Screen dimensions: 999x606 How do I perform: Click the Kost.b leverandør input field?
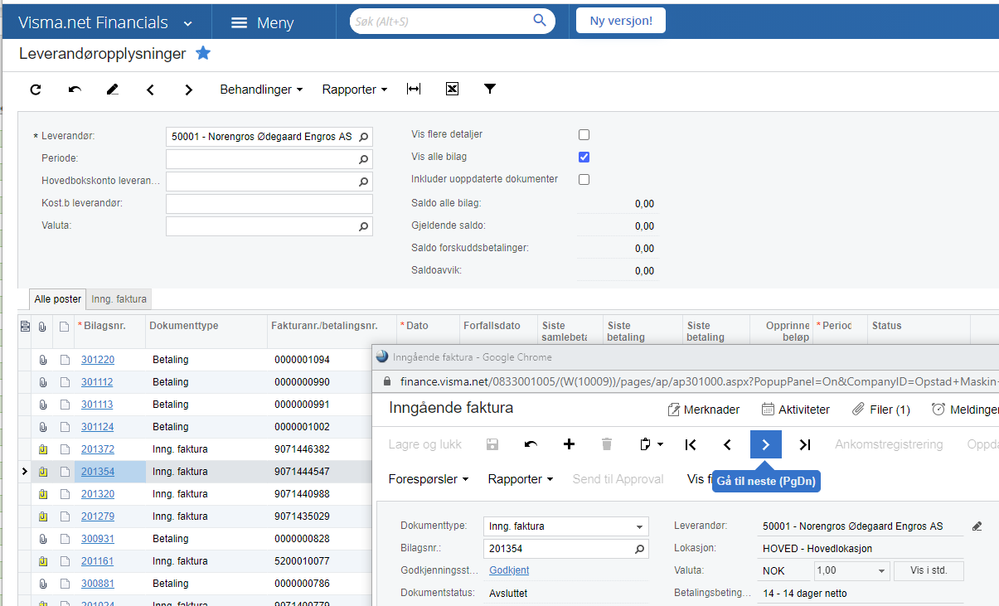pos(269,204)
